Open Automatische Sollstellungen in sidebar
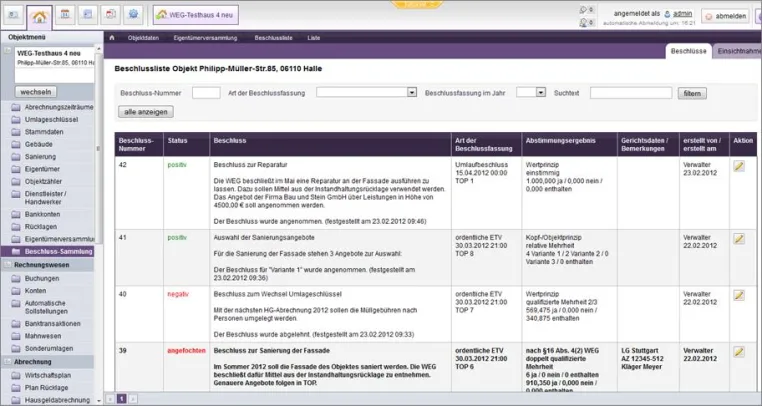 [46, 307]
